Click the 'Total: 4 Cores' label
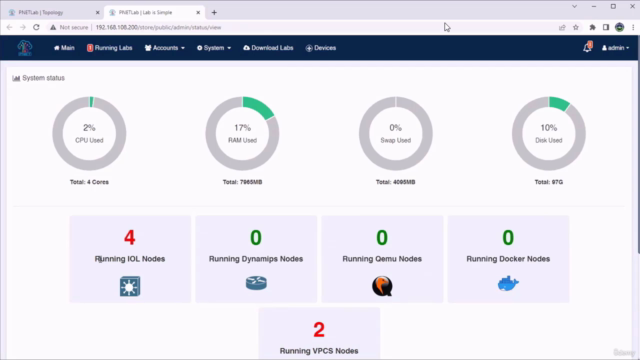The image size is (640, 360). (89, 182)
